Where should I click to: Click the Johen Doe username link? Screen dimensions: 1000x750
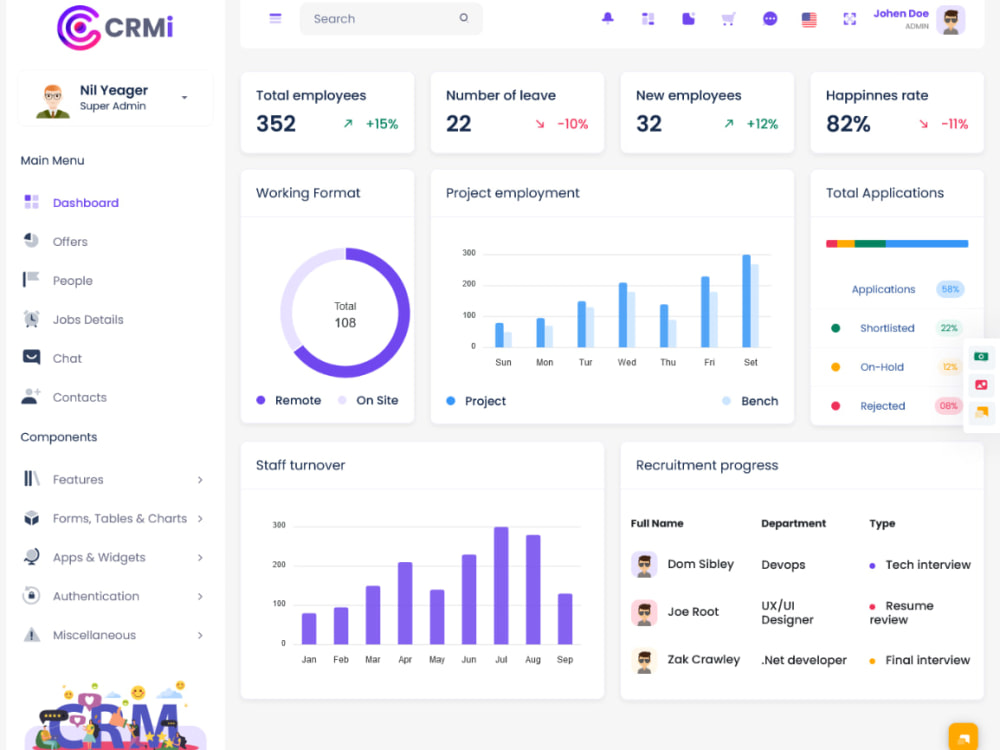point(901,13)
